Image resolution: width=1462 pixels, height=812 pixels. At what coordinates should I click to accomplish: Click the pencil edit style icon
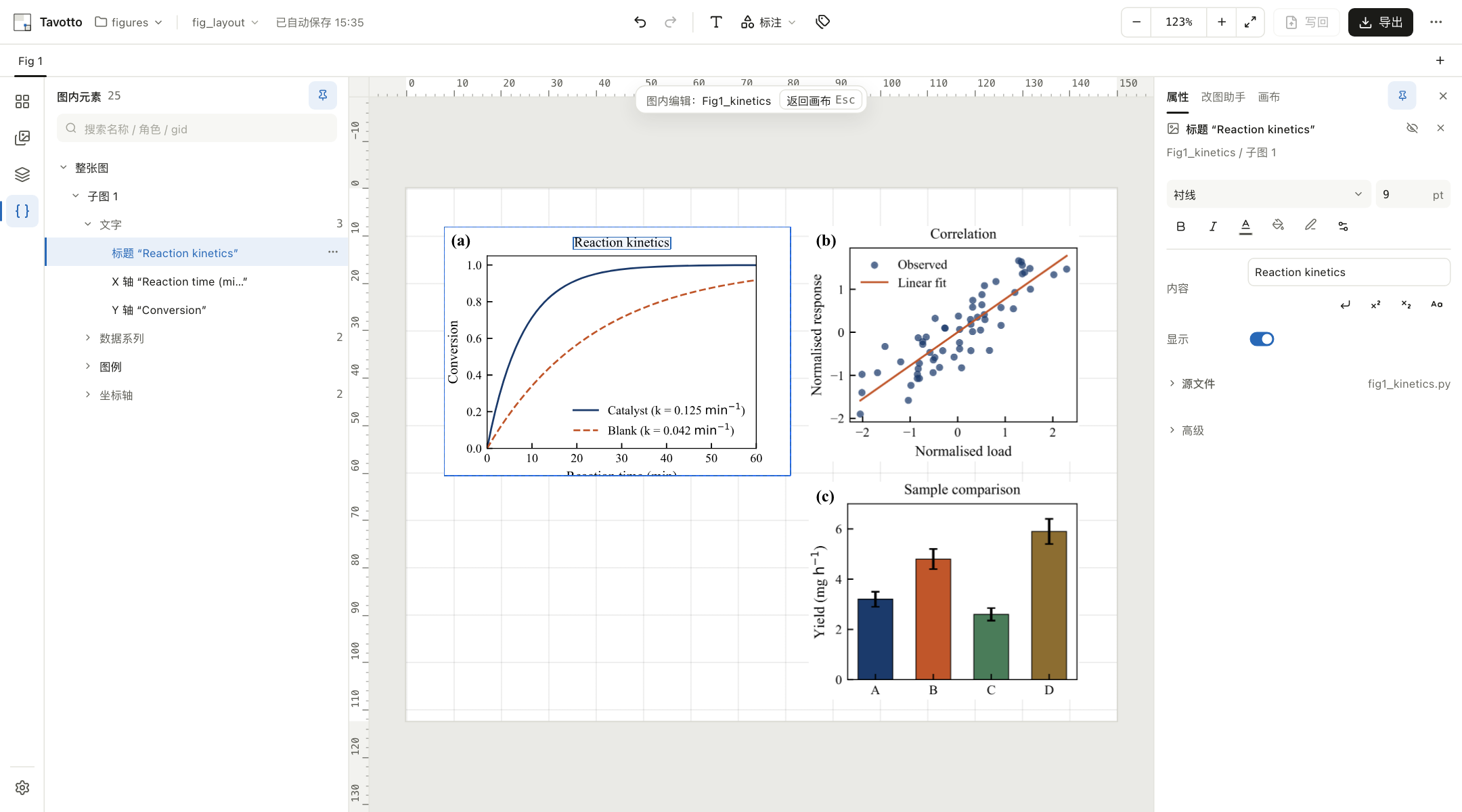1310,225
